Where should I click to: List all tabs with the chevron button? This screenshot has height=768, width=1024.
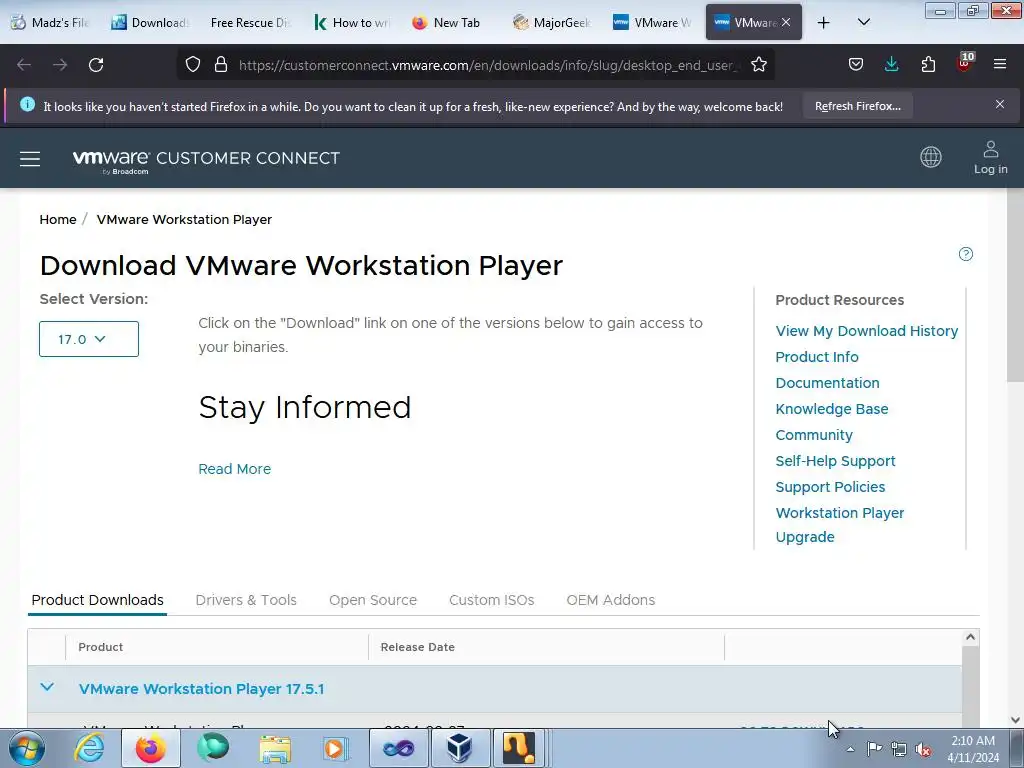coord(863,23)
